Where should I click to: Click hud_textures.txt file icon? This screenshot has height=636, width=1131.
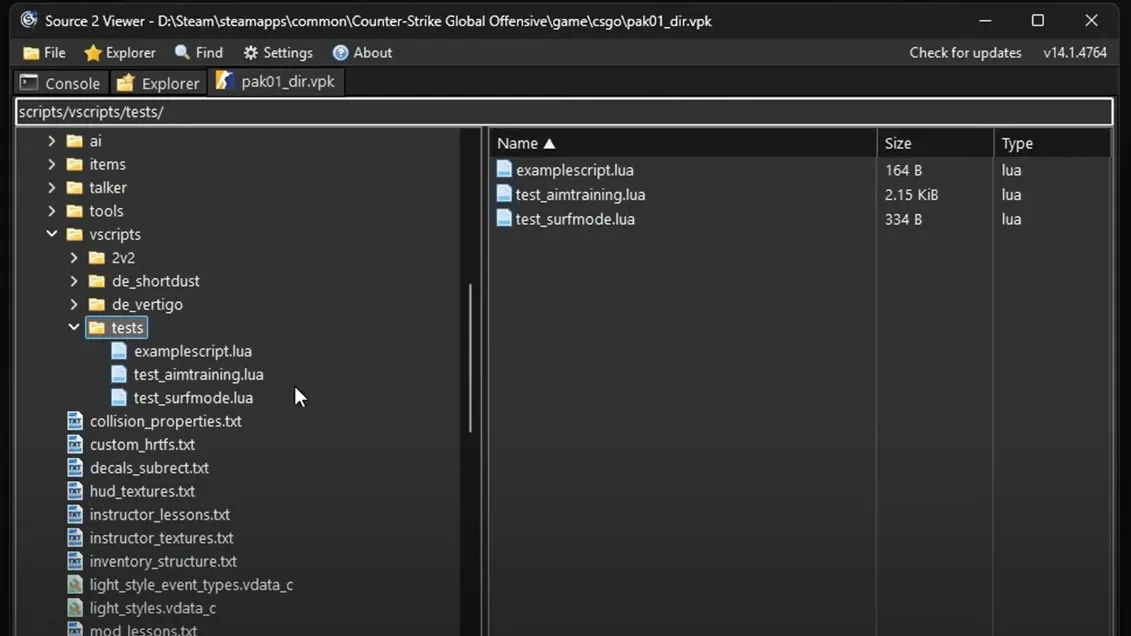pyautogui.click(x=75, y=491)
